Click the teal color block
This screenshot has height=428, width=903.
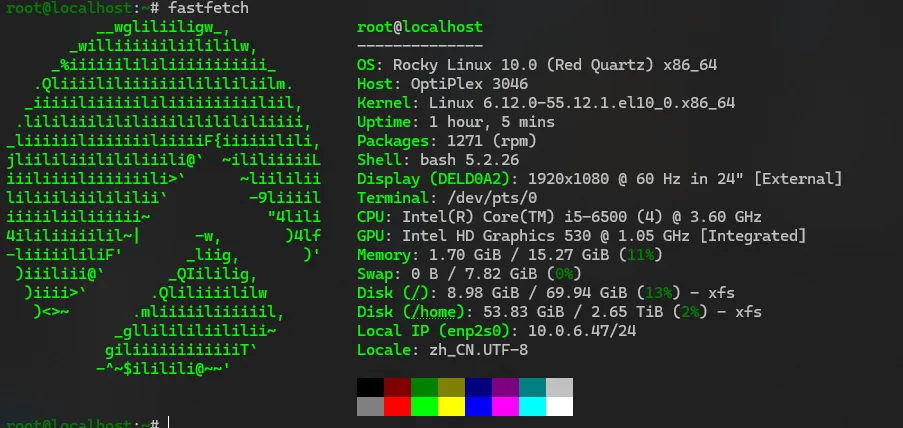click(532, 387)
